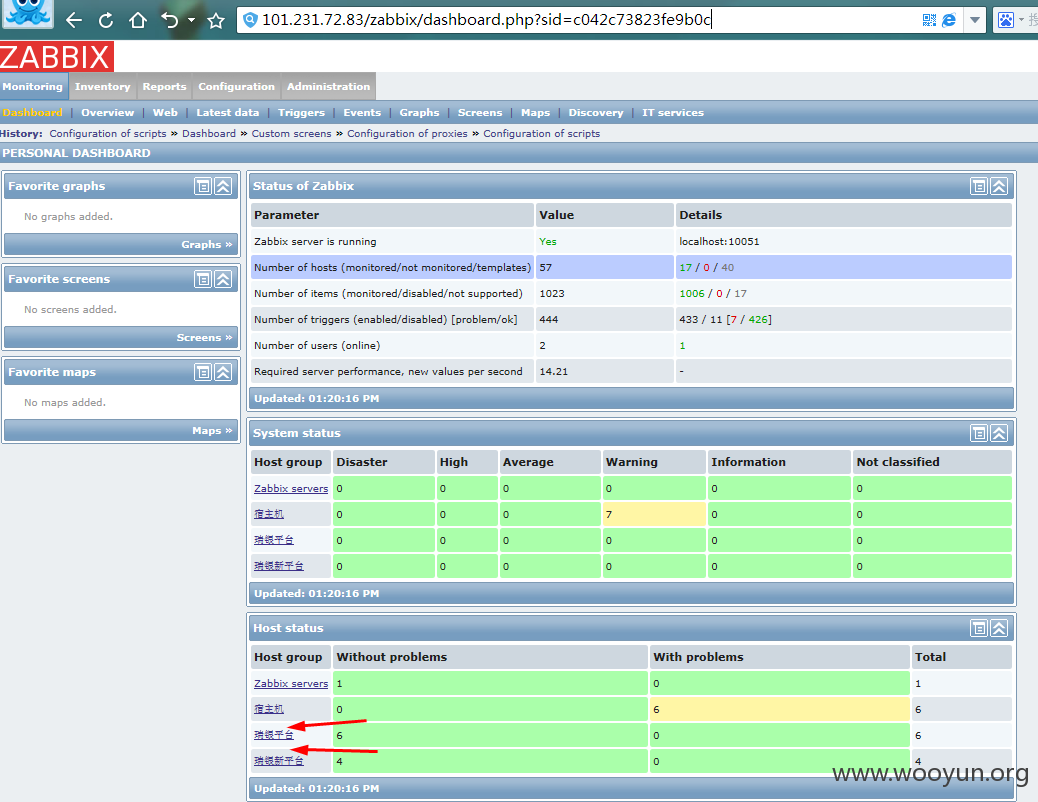This screenshot has height=802, width=1038.
Task: Open the Administration tab
Action: [x=328, y=87]
